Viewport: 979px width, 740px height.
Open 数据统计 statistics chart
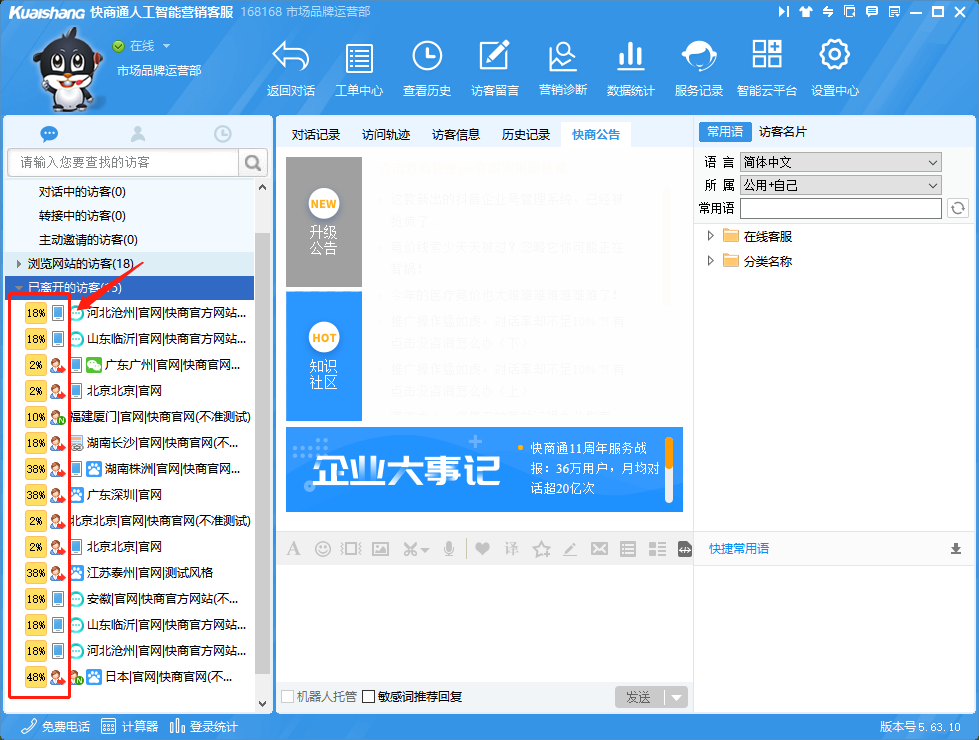point(631,69)
